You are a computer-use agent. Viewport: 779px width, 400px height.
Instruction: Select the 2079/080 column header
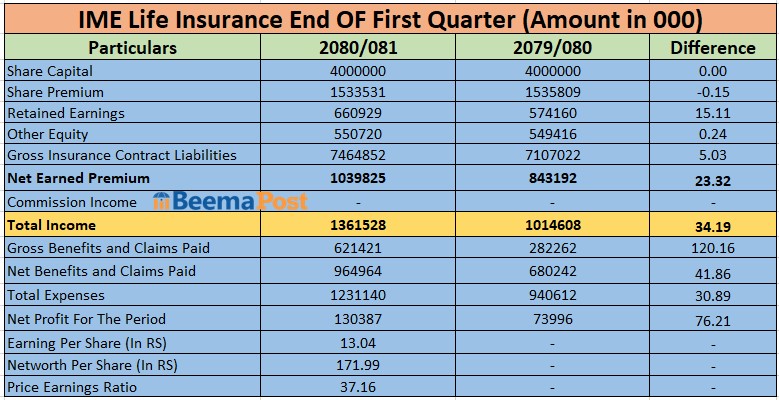552,47
